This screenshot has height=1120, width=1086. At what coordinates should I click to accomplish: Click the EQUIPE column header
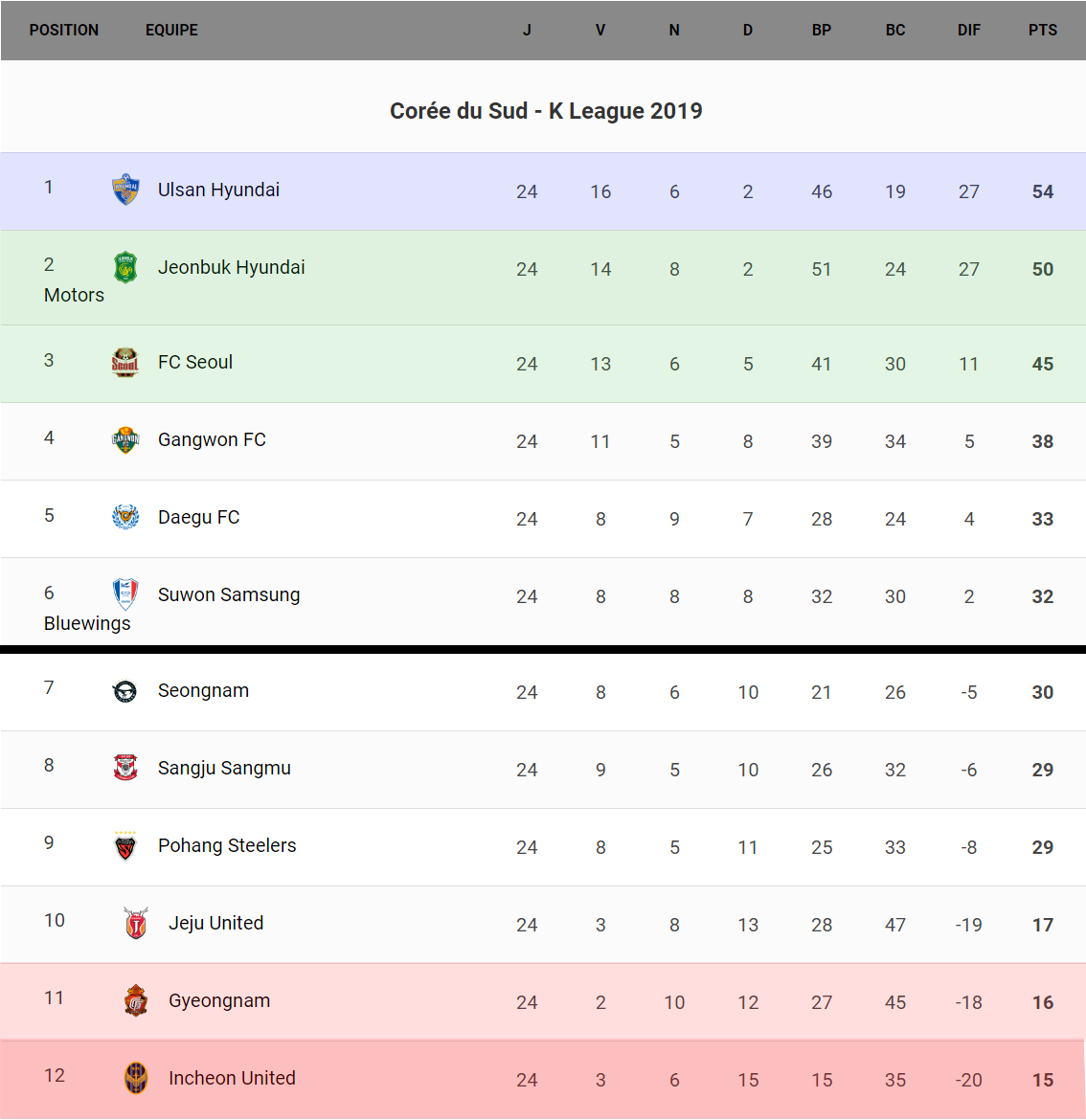point(171,30)
